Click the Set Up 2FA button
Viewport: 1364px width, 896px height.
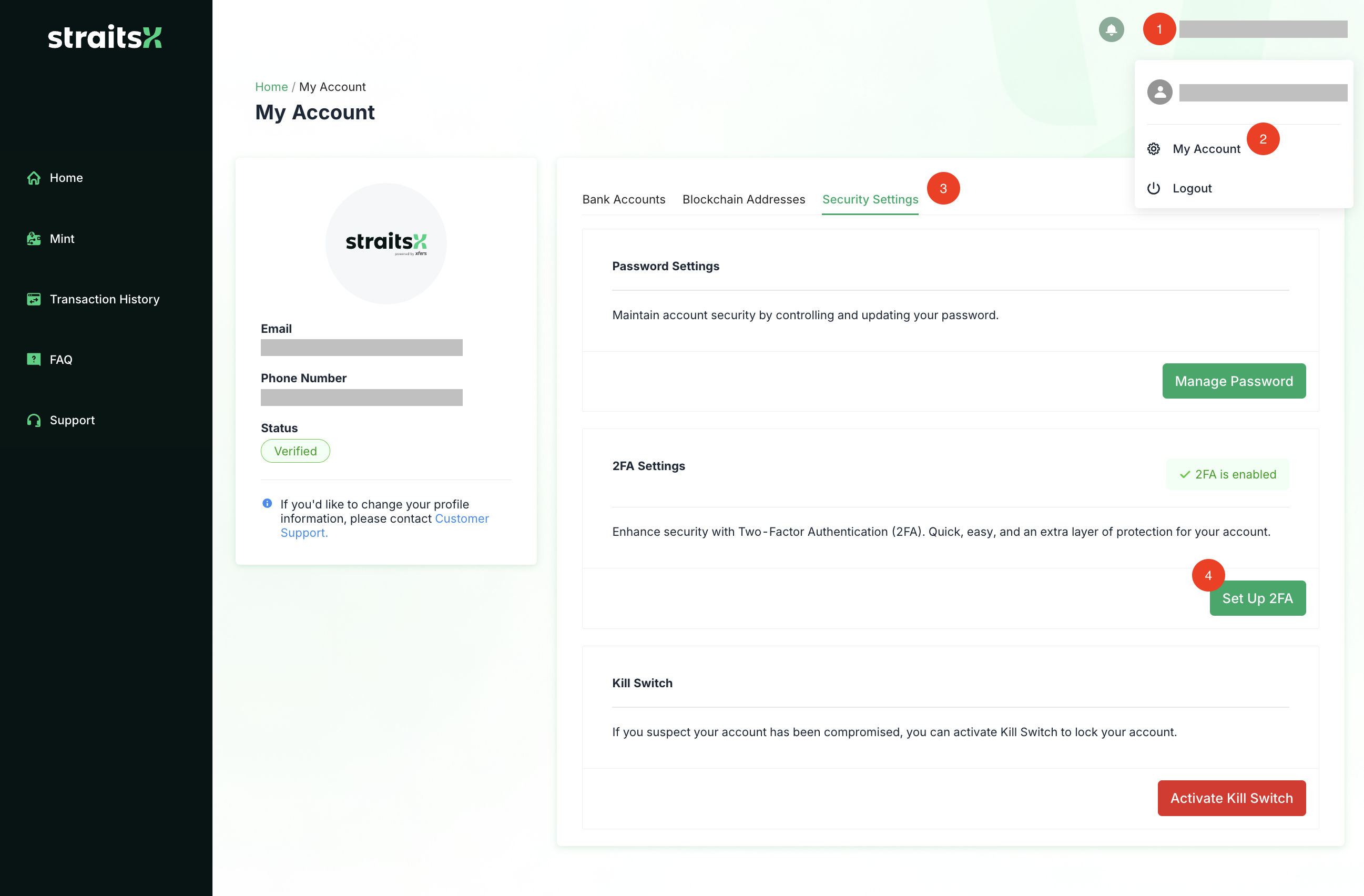[x=1257, y=598]
